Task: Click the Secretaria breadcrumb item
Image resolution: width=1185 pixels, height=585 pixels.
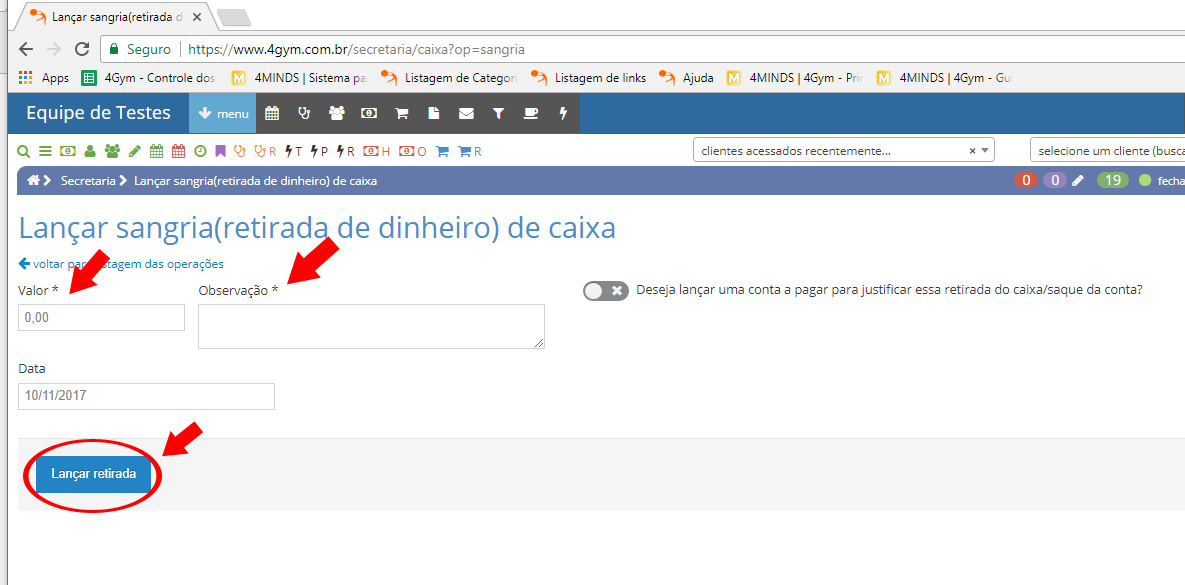Action: click(88, 181)
